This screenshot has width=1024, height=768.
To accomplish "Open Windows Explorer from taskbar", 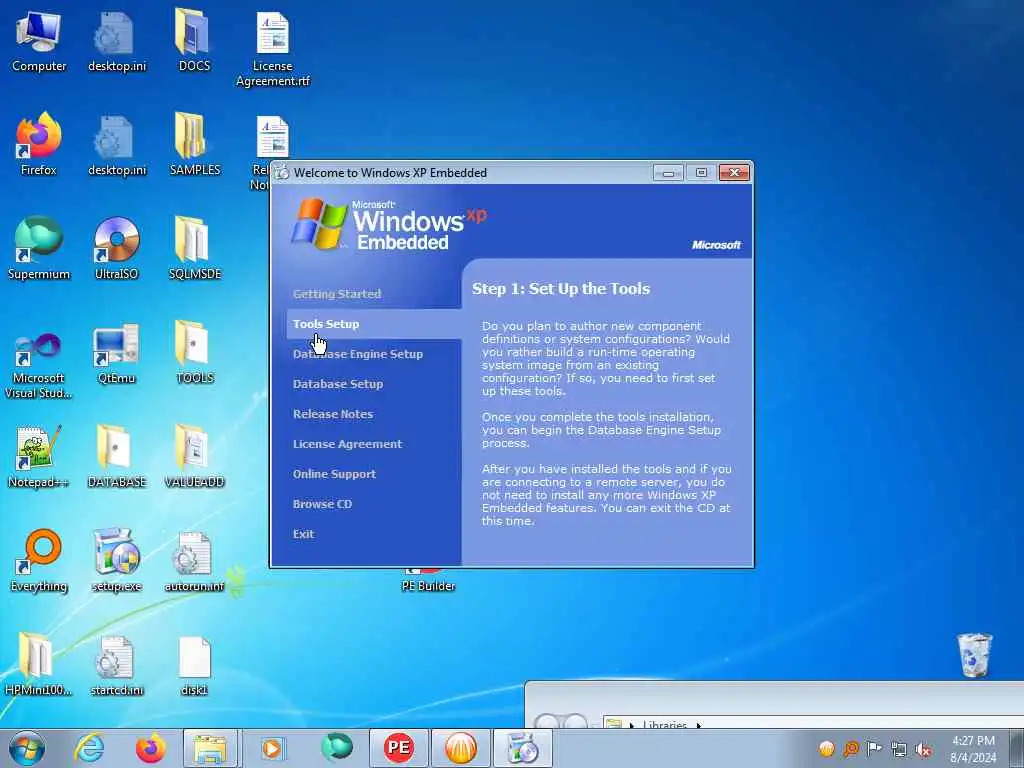I will tap(211, 748).
